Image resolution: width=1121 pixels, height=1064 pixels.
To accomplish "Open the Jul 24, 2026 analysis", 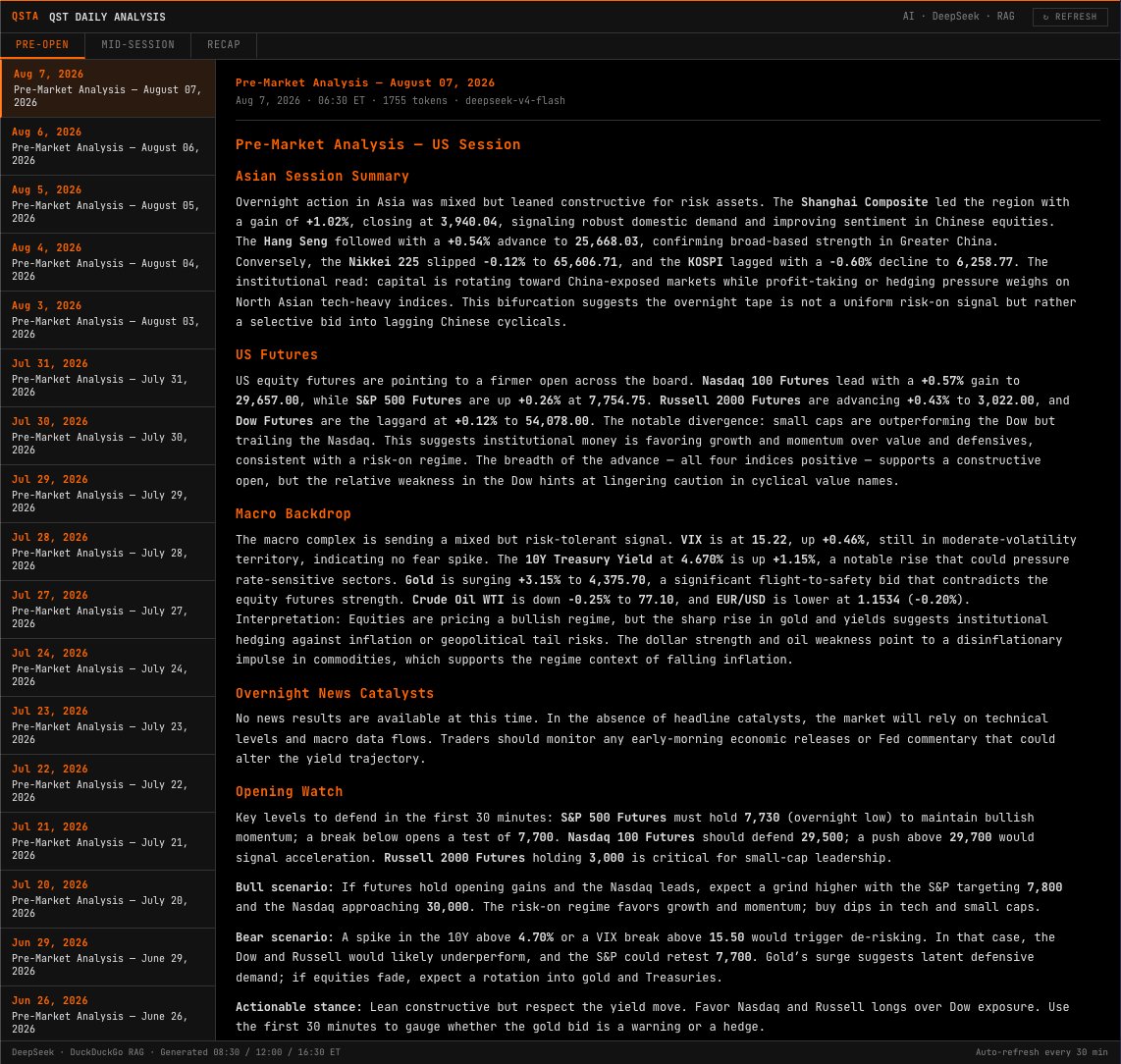I will point(108,667).
